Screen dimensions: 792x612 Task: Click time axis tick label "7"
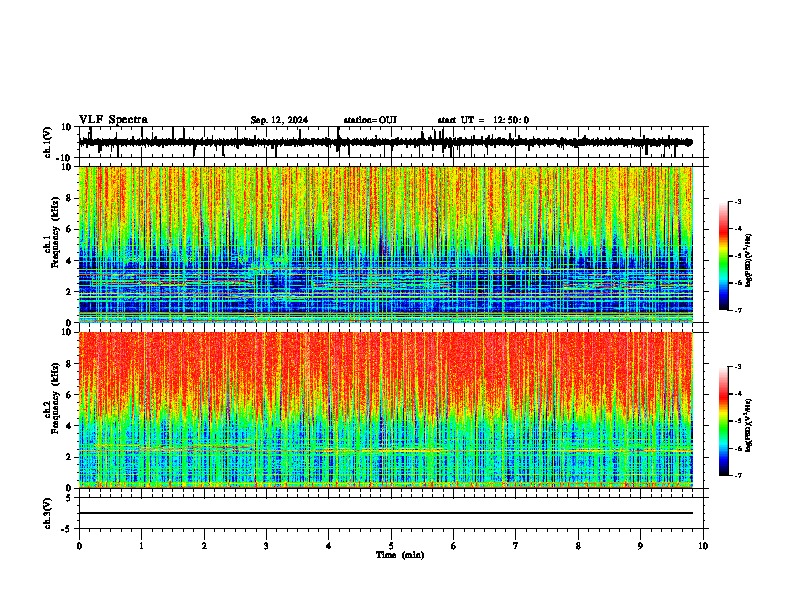point(516,546)
